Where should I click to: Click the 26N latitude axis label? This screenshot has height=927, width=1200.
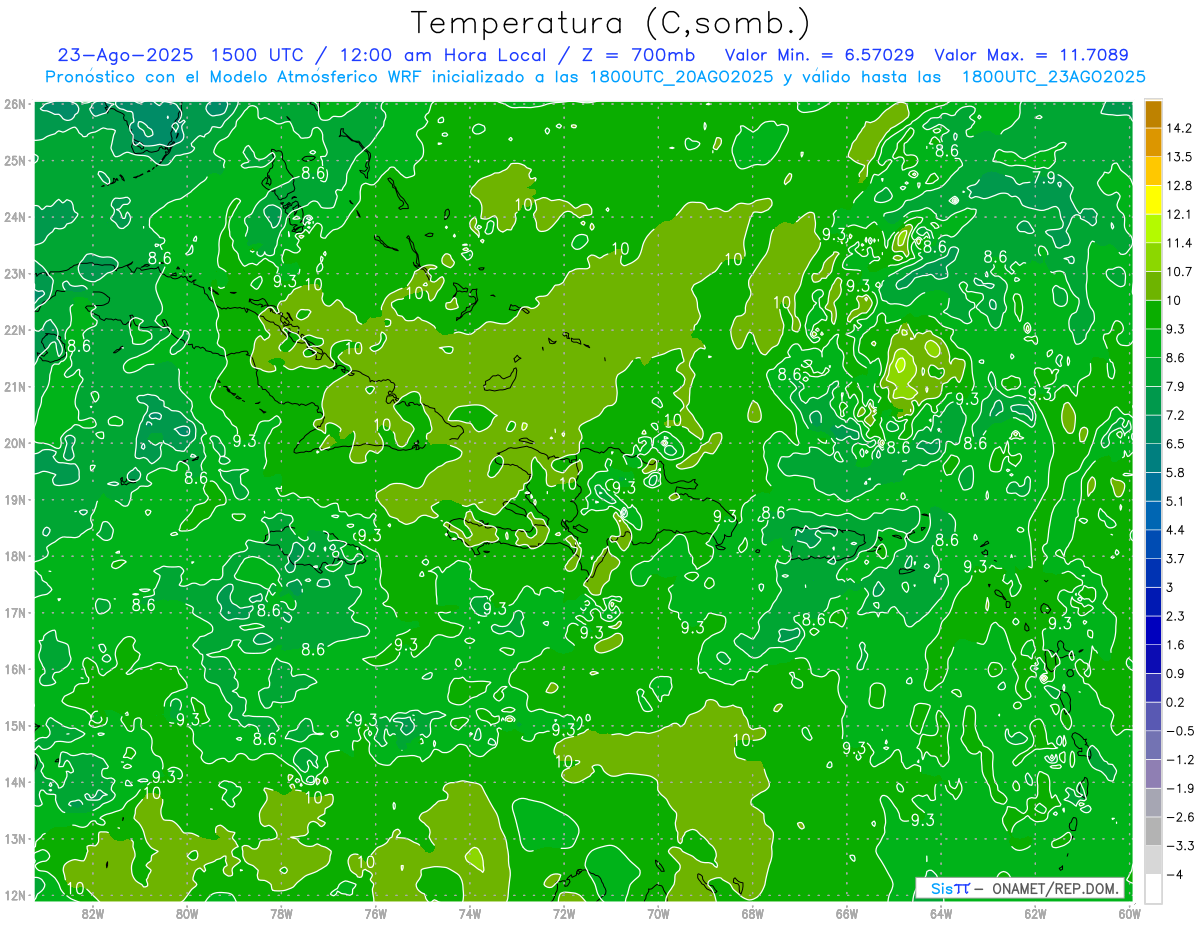pyautogui.click(x=14, y=103)
